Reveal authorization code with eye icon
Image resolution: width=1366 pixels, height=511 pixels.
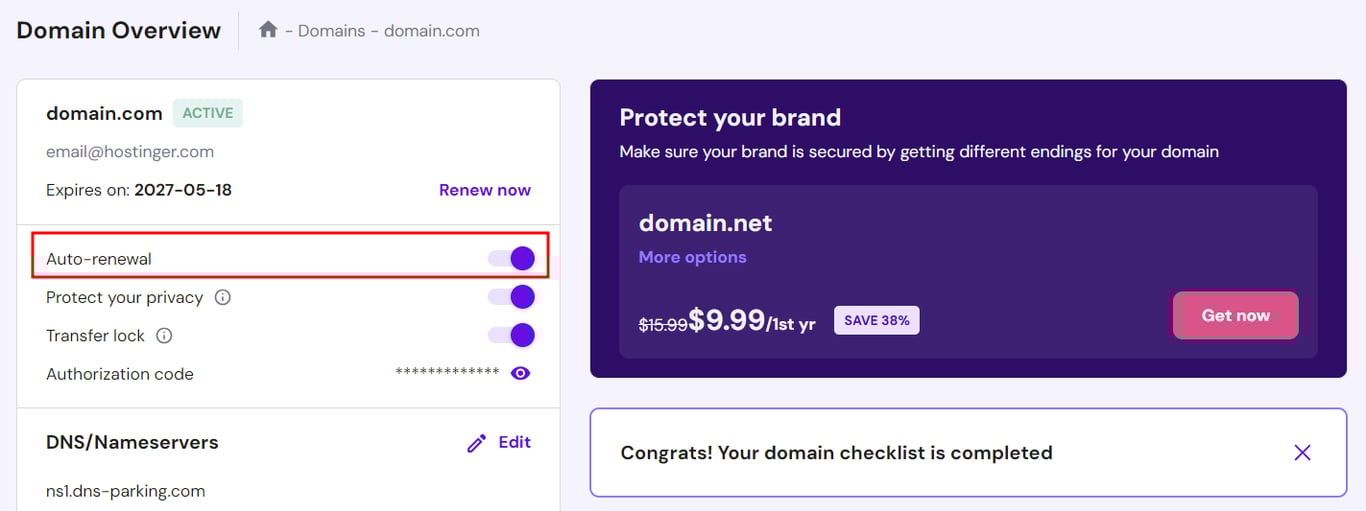click(520, 373)
